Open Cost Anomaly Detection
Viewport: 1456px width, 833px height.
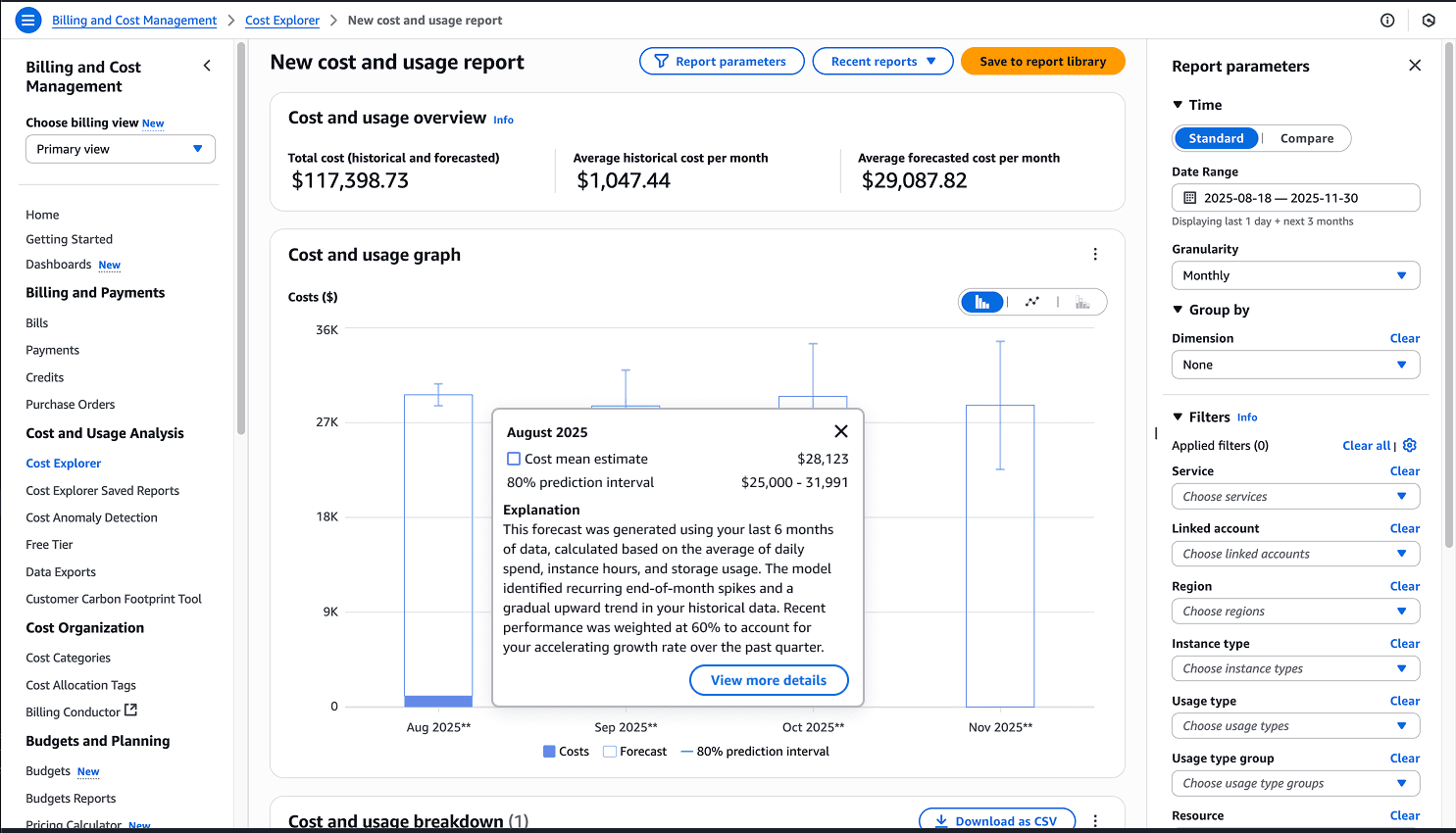coord(92,517)
